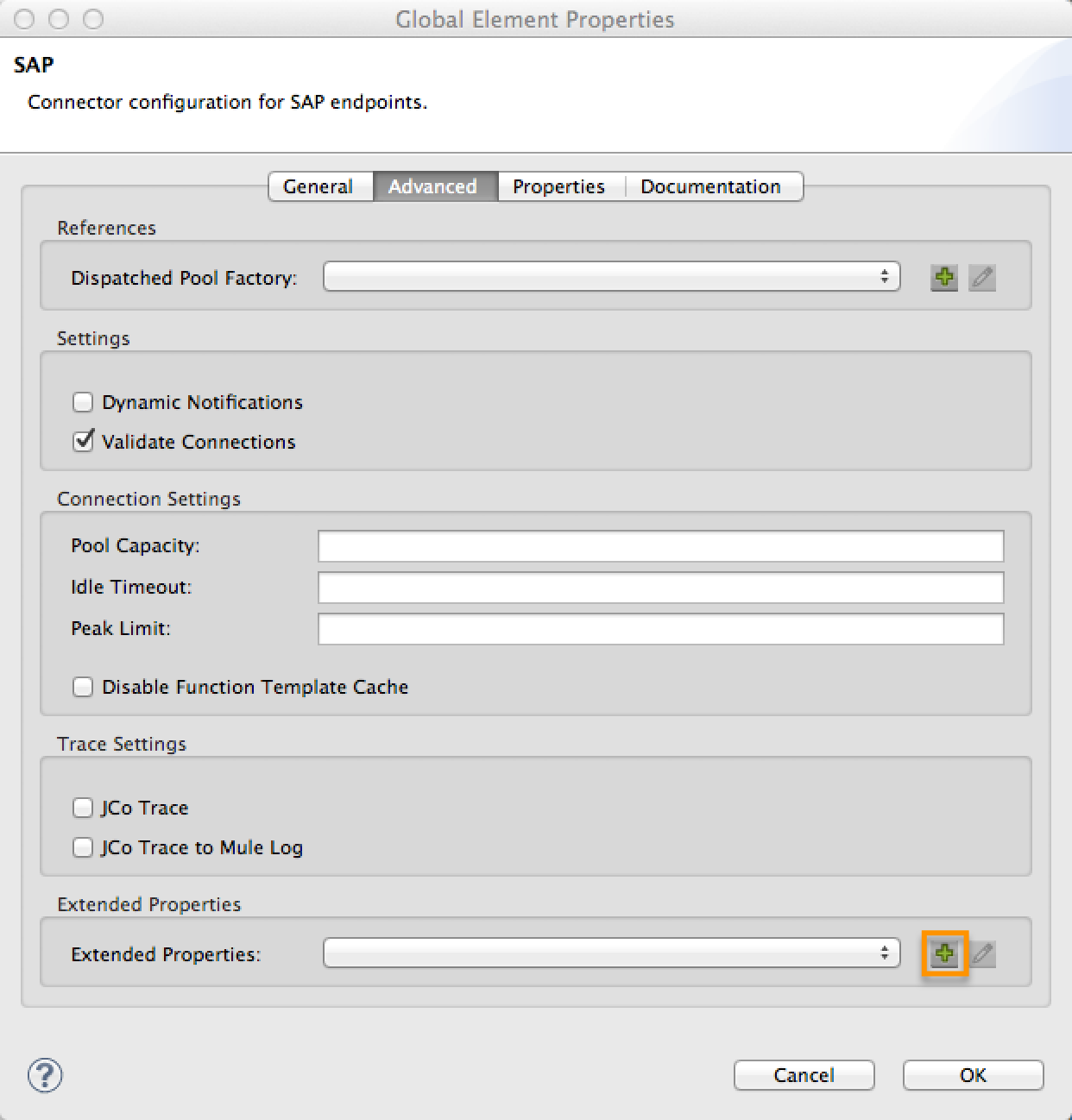Click the Cancel button

[x=804, y=1075]
